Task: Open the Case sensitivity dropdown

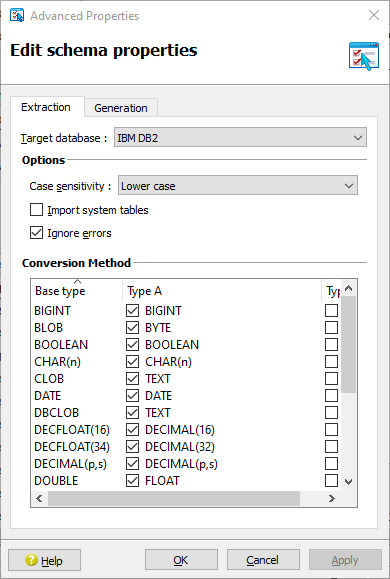Action: pyautogui.click(x=238, y=186)
